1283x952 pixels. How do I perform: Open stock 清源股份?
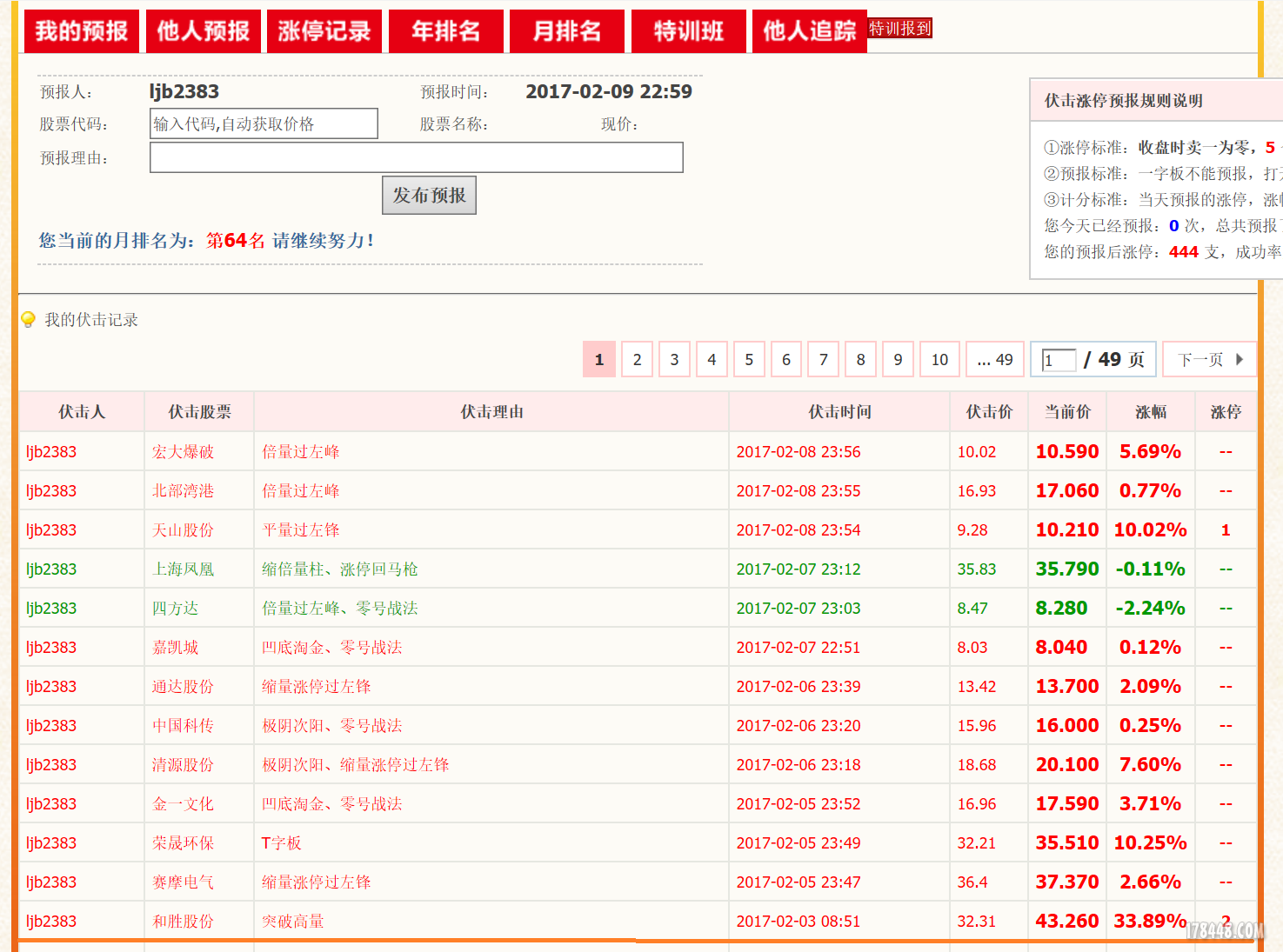183,764
